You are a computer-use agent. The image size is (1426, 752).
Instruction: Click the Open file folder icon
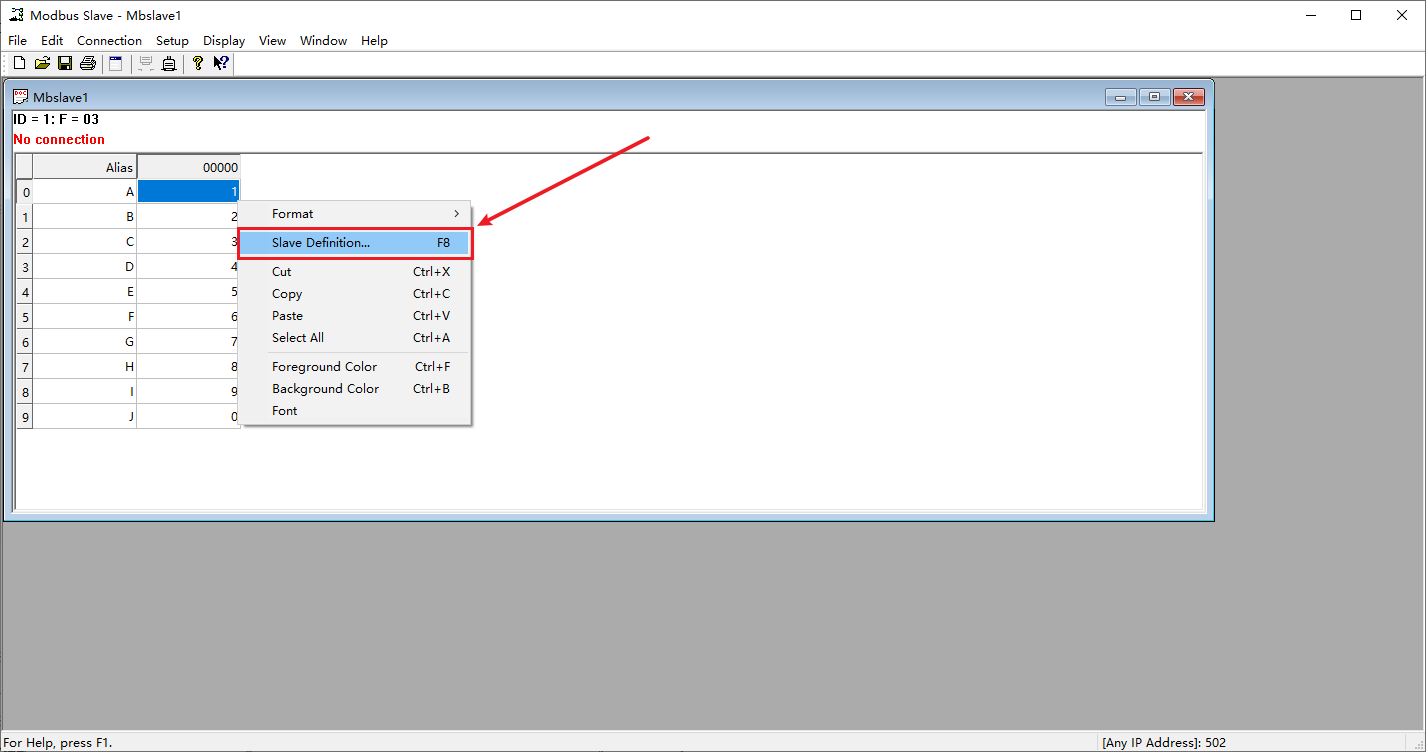(42, 64)
